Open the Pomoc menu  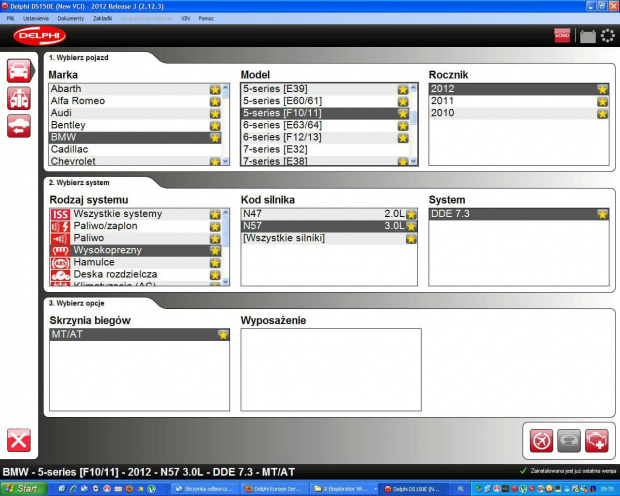[x=206, y=19]
